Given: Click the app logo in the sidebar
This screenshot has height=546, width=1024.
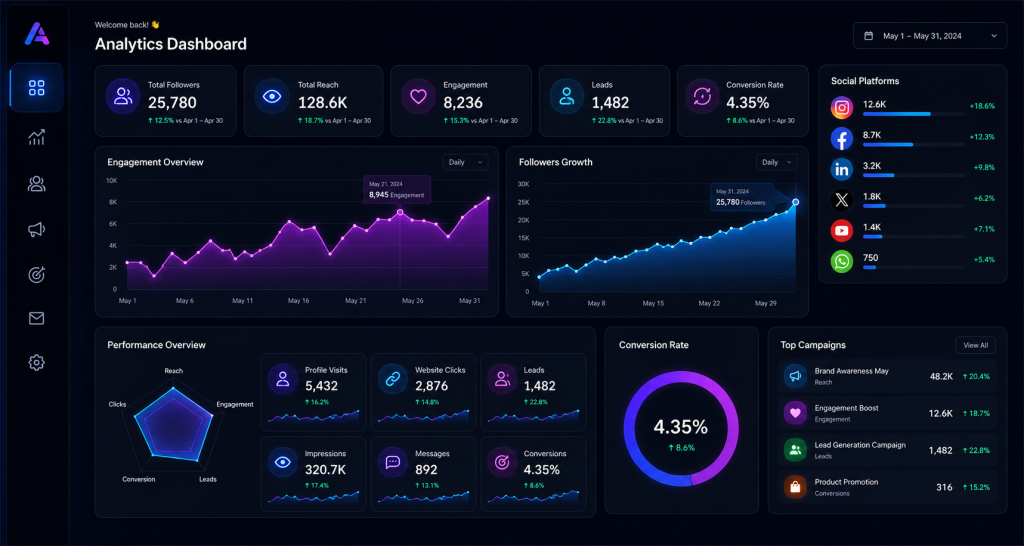Looking at the screenshot, I should tap(37, 33).
